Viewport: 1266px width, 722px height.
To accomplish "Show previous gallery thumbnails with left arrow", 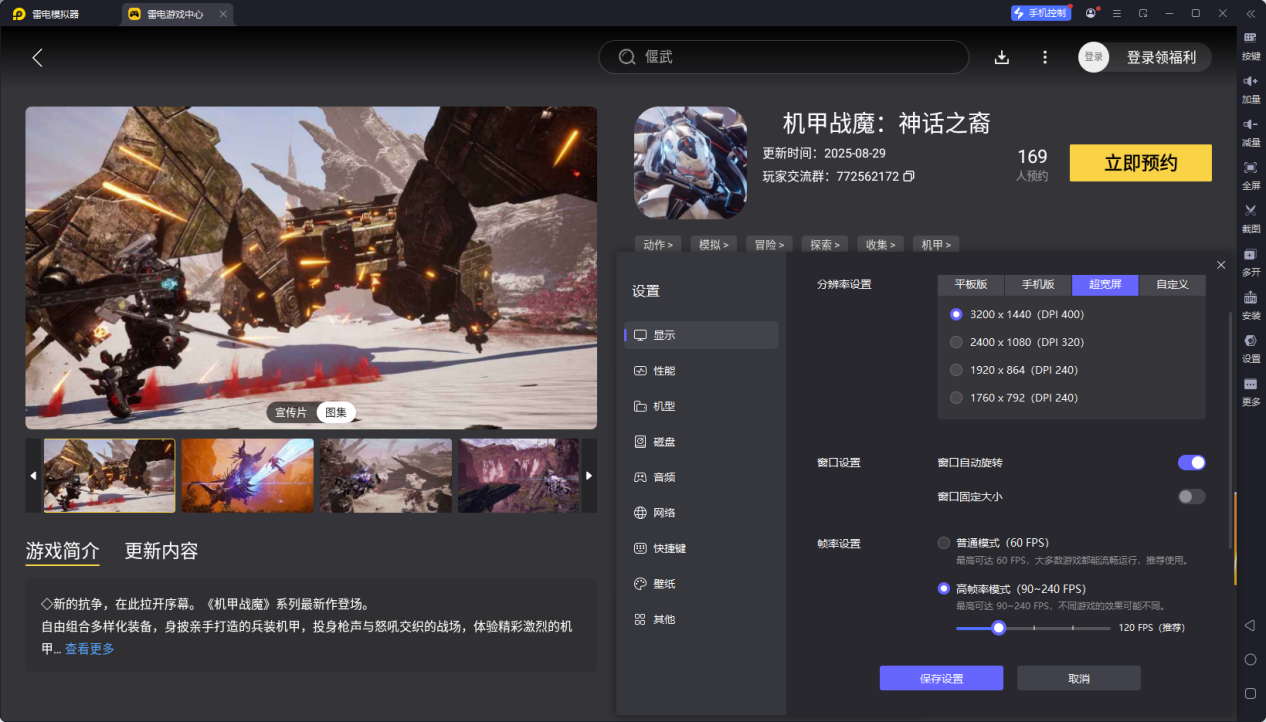I will tap(33, 476).
